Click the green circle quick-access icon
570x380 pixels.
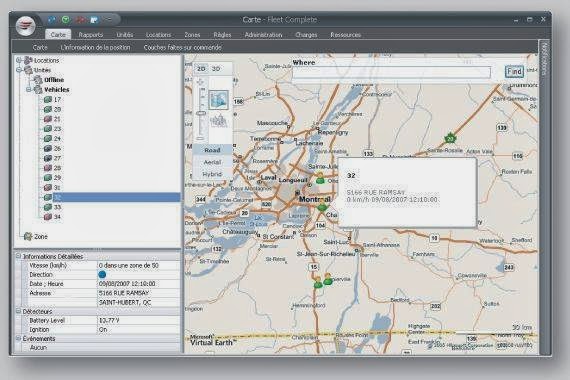65,20
